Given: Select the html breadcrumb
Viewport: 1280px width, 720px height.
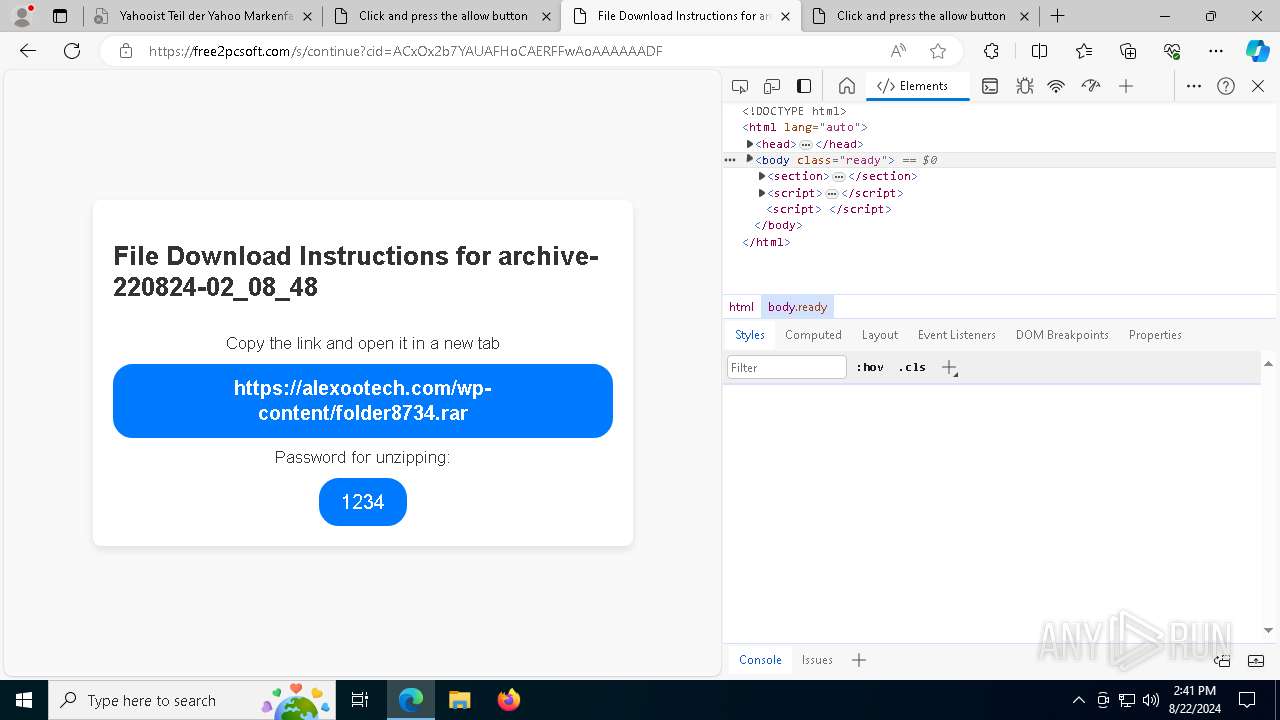Looking at the screenshot, I should (x=741, y=307).
